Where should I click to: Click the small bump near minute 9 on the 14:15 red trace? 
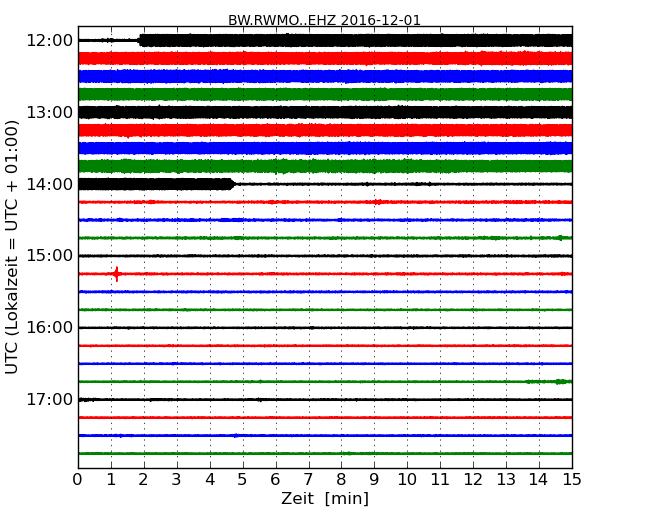[377, 202]
